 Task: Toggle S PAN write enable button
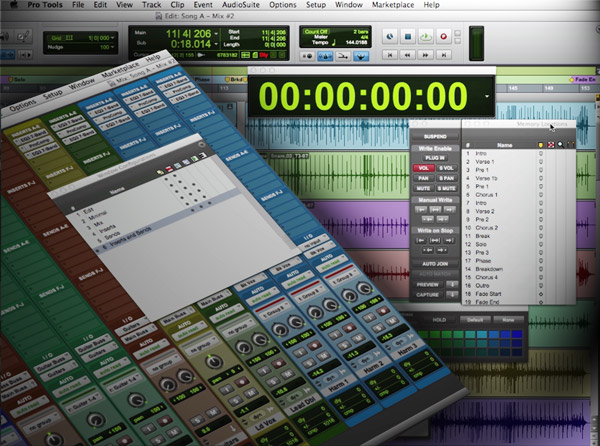coord(447,178)
